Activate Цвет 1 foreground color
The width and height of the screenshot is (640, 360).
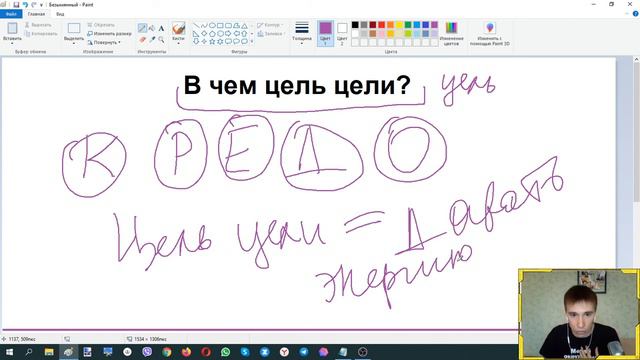[325, 33]
